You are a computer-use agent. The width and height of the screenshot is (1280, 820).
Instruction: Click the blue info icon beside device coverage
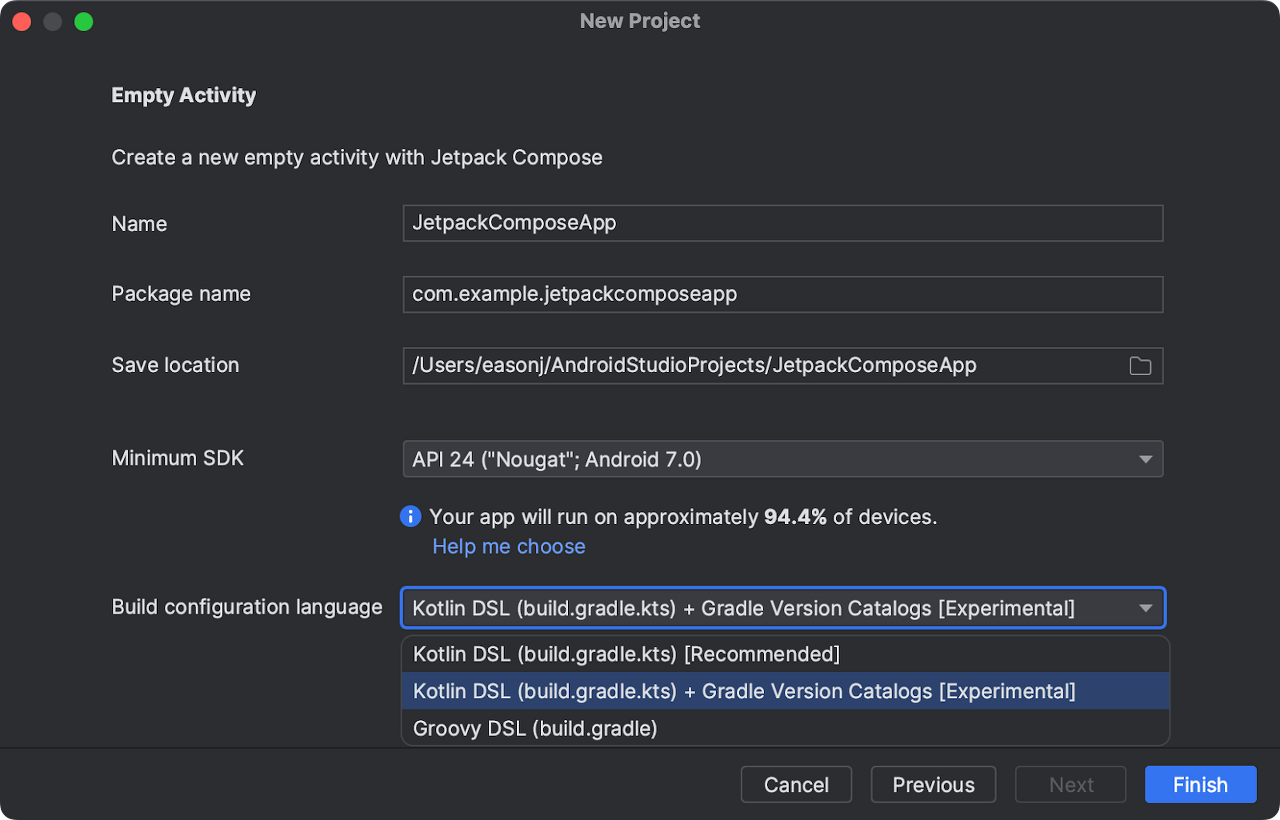coord(410,516)
